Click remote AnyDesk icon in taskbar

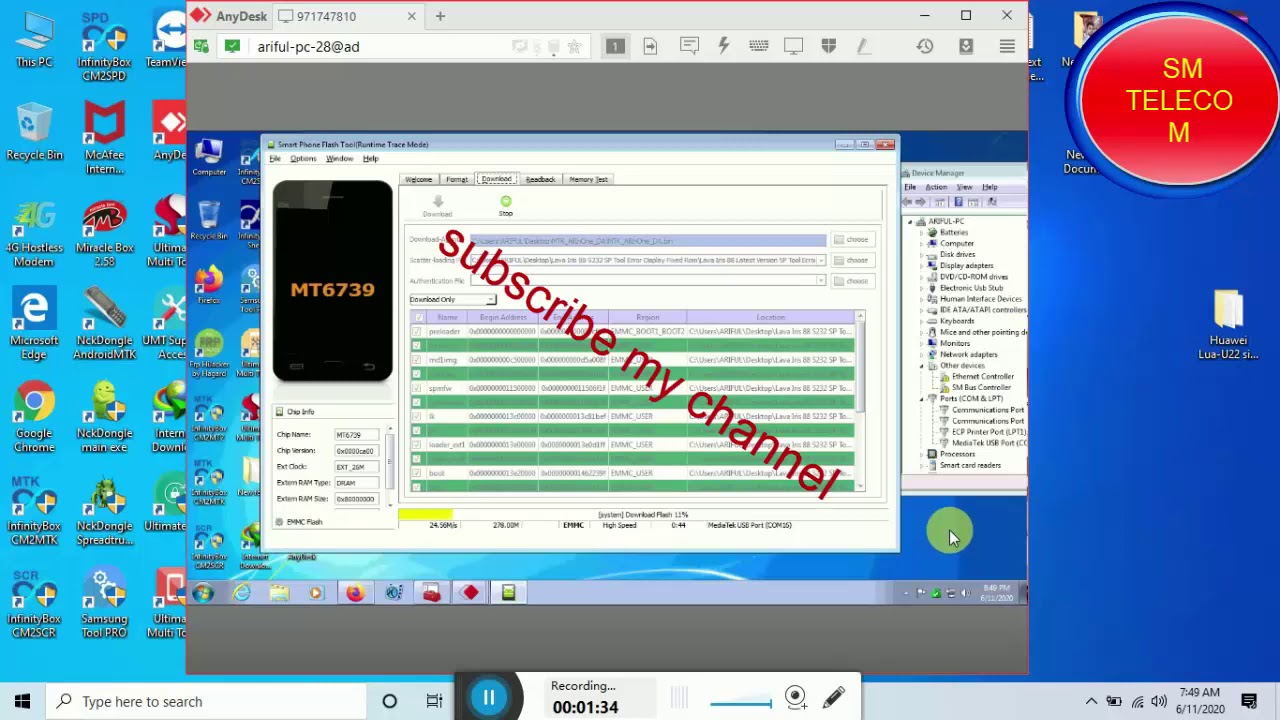[x=470, y=593]
